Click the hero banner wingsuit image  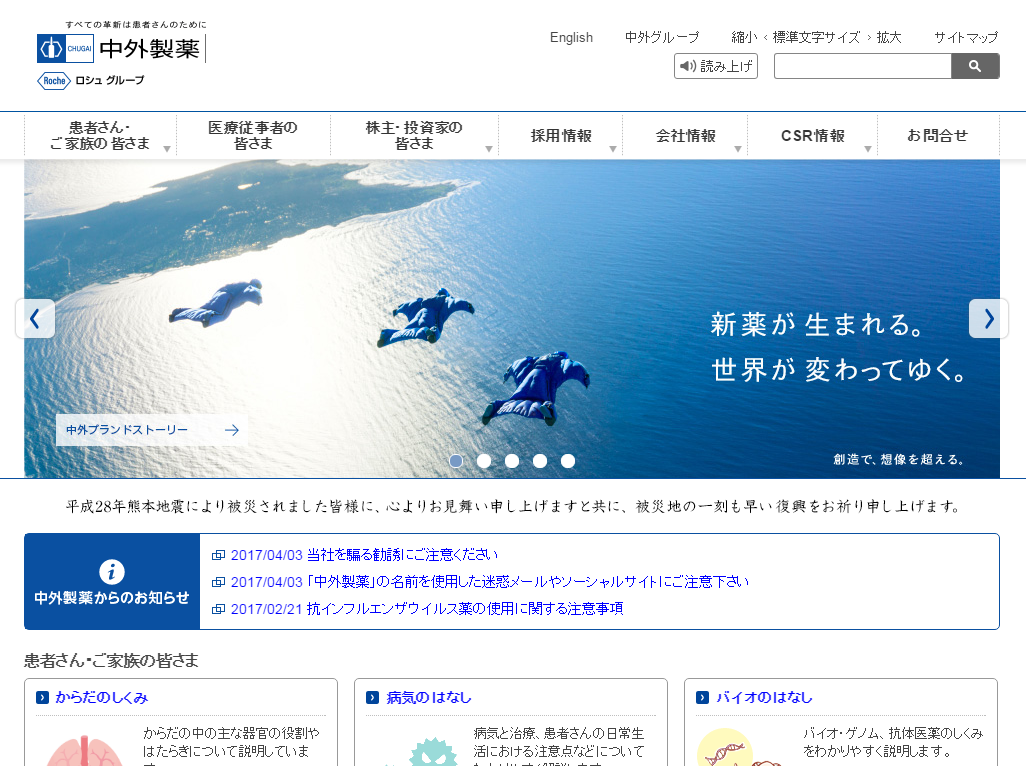pos(512,319)
